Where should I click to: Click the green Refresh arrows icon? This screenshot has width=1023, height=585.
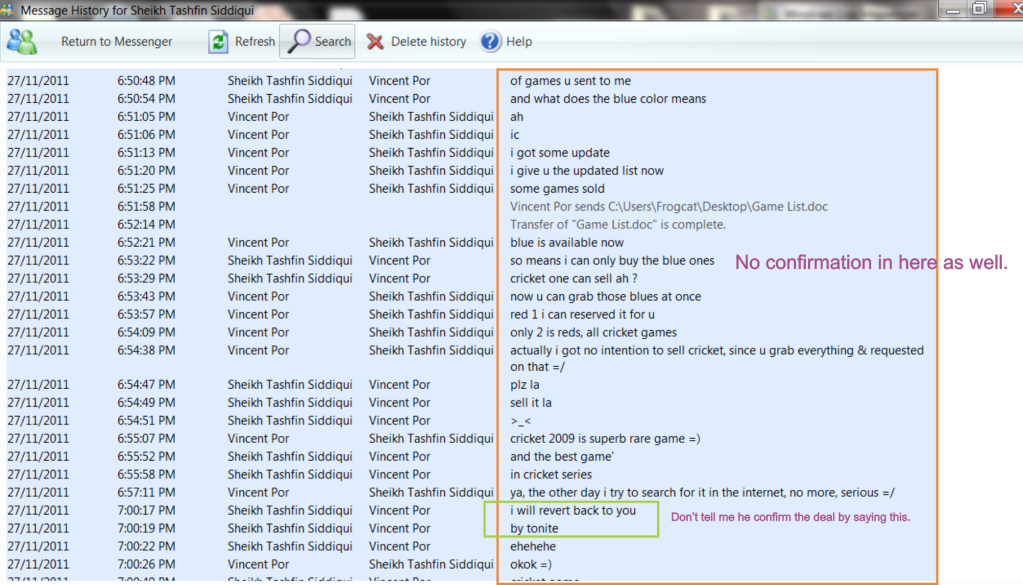pos(218,42)
